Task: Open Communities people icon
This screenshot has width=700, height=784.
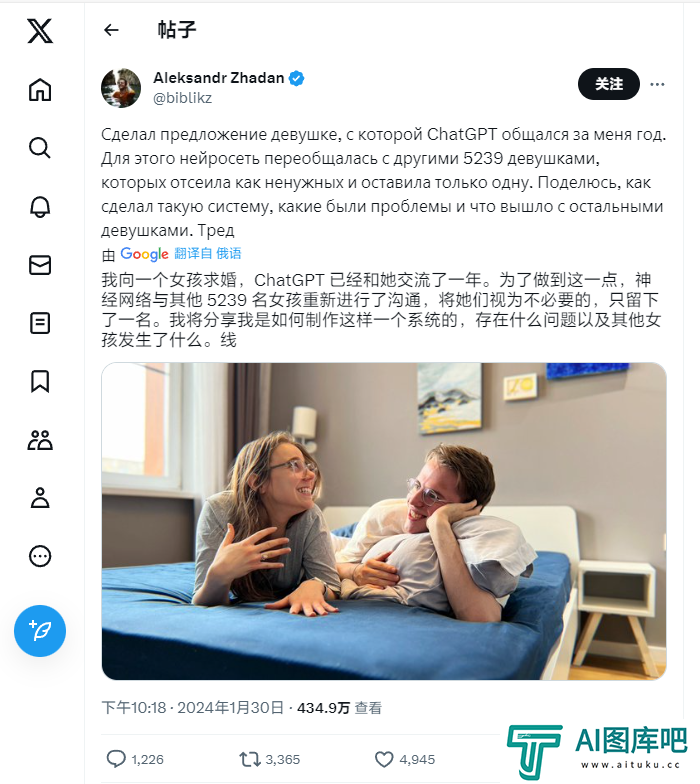Action: click(40, 440)
